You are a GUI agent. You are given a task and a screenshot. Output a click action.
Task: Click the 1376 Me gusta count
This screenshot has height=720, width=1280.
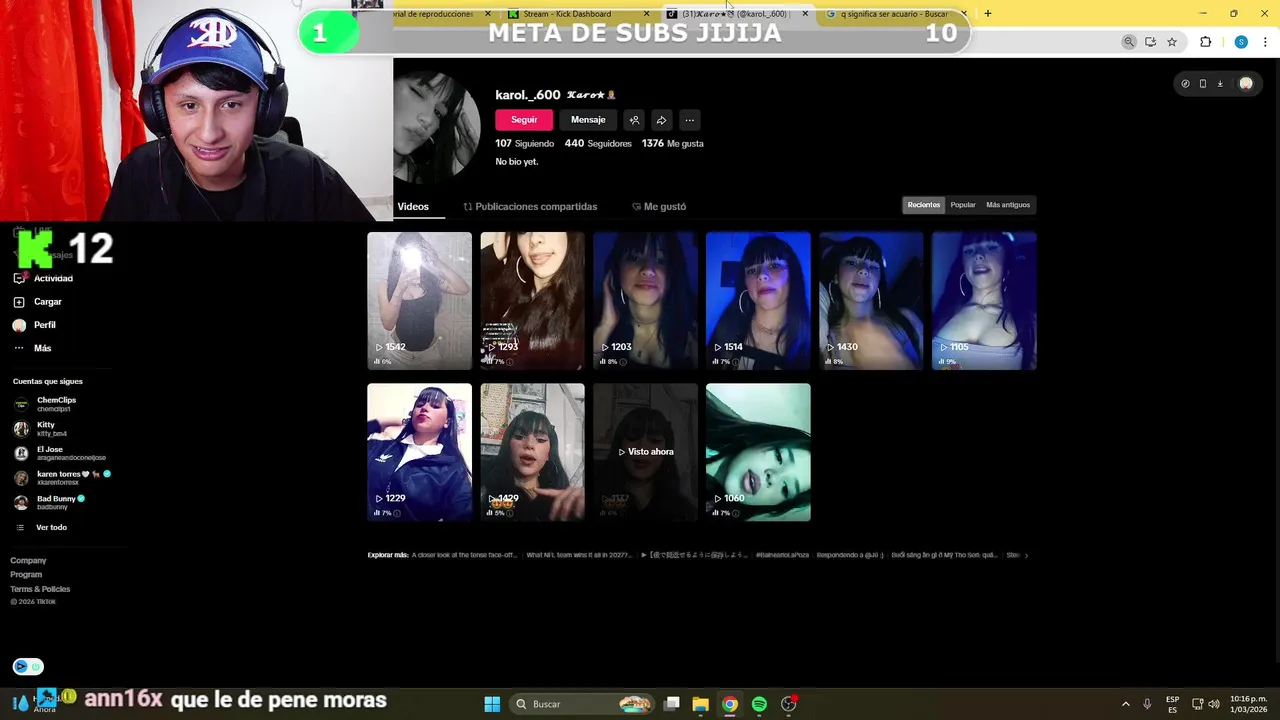point(673,144)
